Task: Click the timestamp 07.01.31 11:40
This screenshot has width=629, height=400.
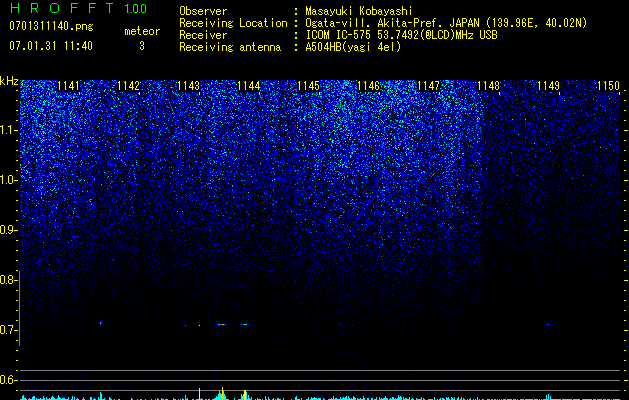Action: click(51, 46)
